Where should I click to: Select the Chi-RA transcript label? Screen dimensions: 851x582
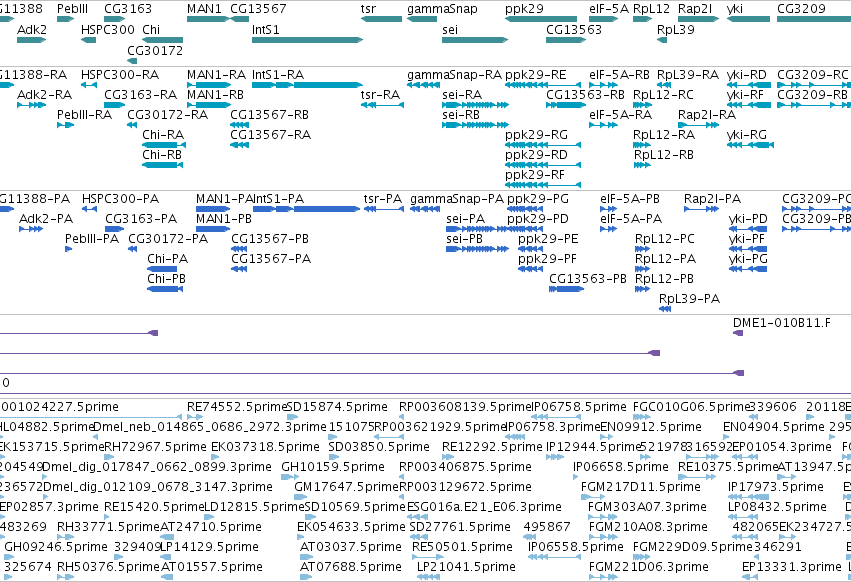163,135
